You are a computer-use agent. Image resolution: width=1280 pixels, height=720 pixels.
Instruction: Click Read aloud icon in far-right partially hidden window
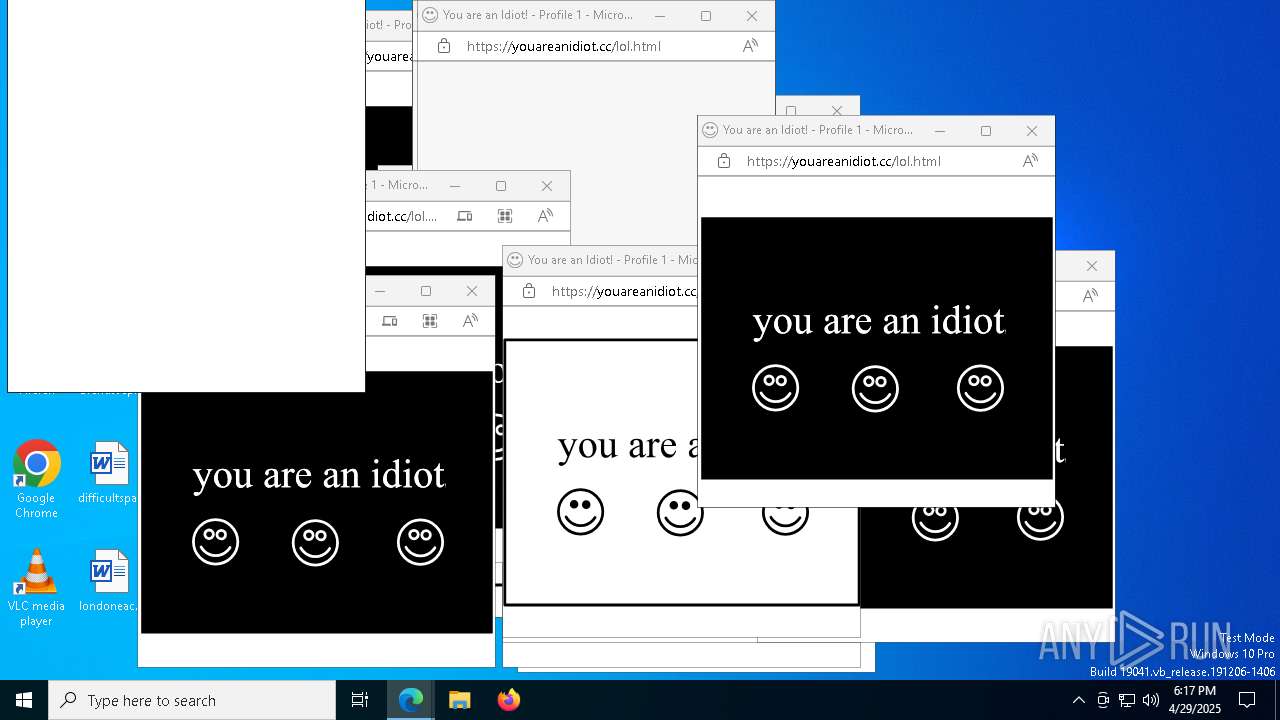pyautogui.click(x=1090, y=296)
